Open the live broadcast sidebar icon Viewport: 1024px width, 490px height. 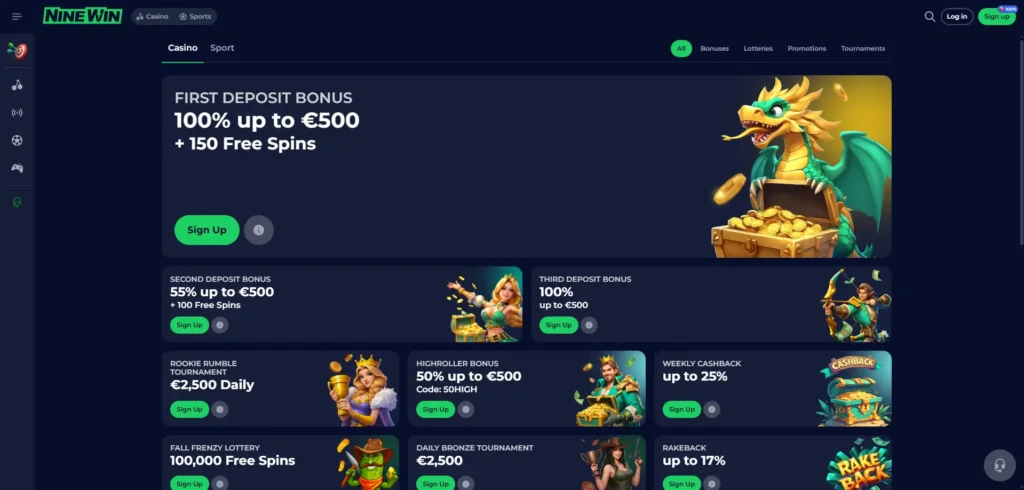(17, 112)
